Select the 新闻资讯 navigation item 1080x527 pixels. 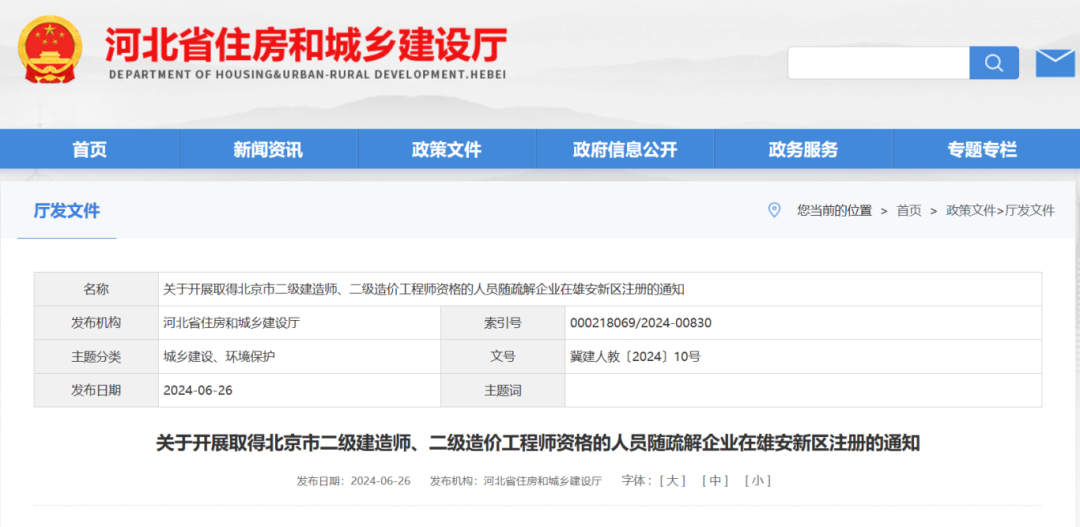268,150
